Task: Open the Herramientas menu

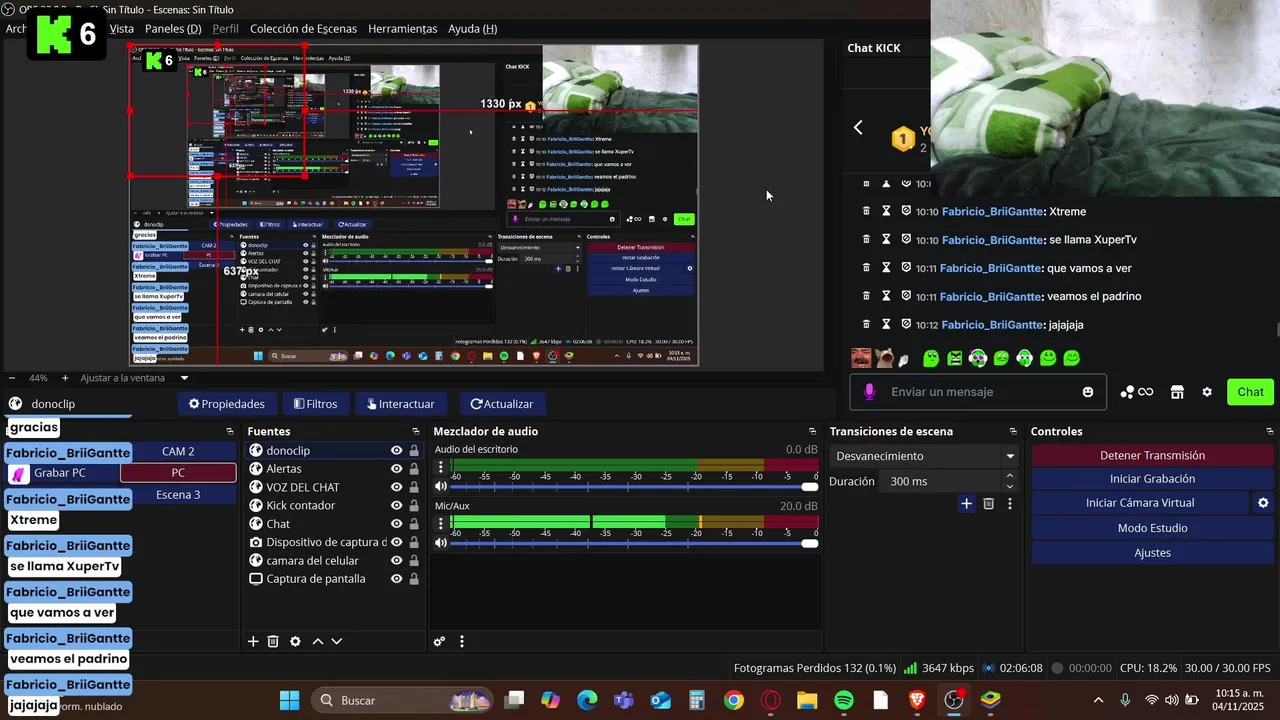Action: [403, 29]
